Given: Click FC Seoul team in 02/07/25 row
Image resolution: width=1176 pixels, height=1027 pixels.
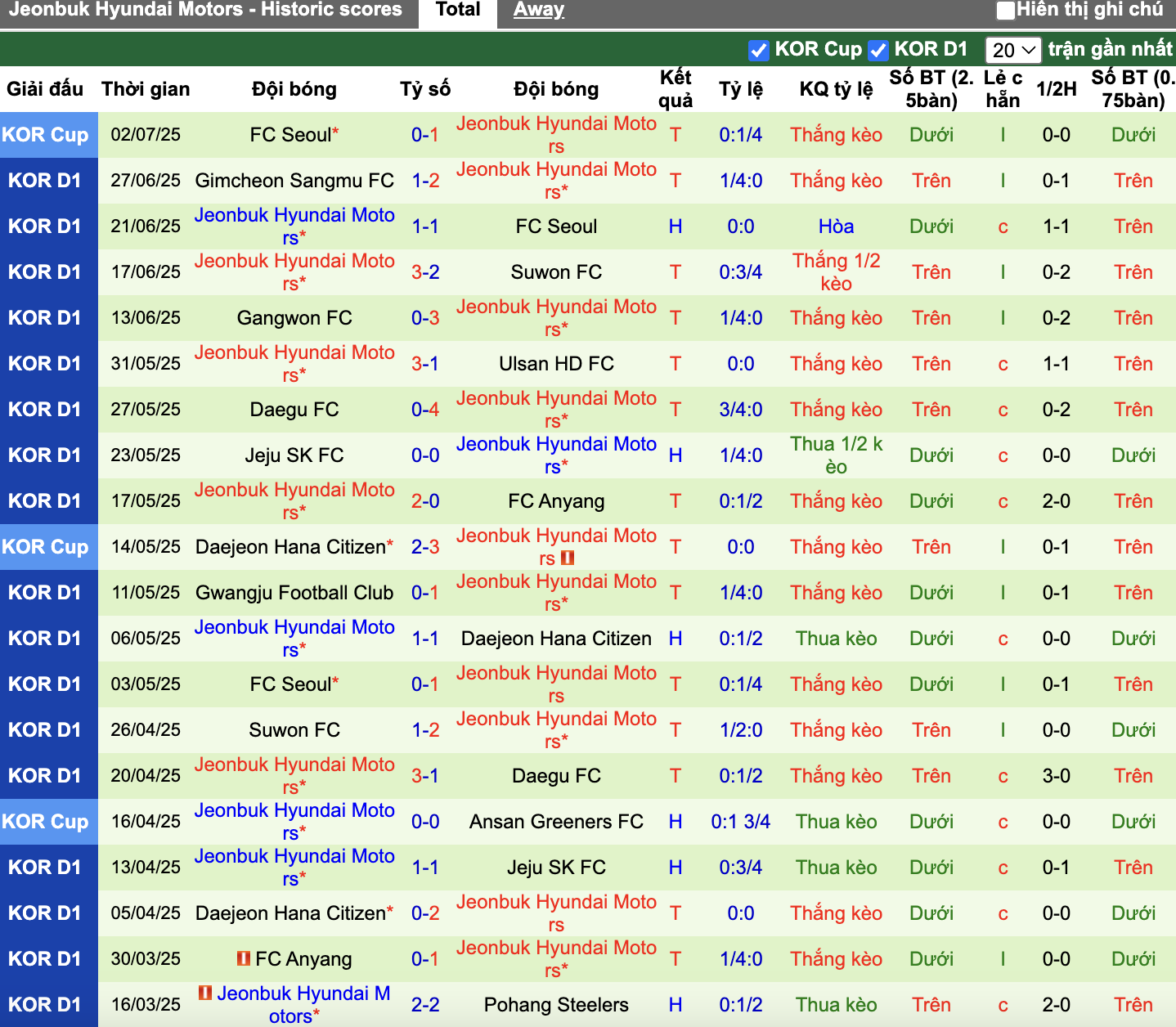Looking at the screenshot, I should [290, 135].
